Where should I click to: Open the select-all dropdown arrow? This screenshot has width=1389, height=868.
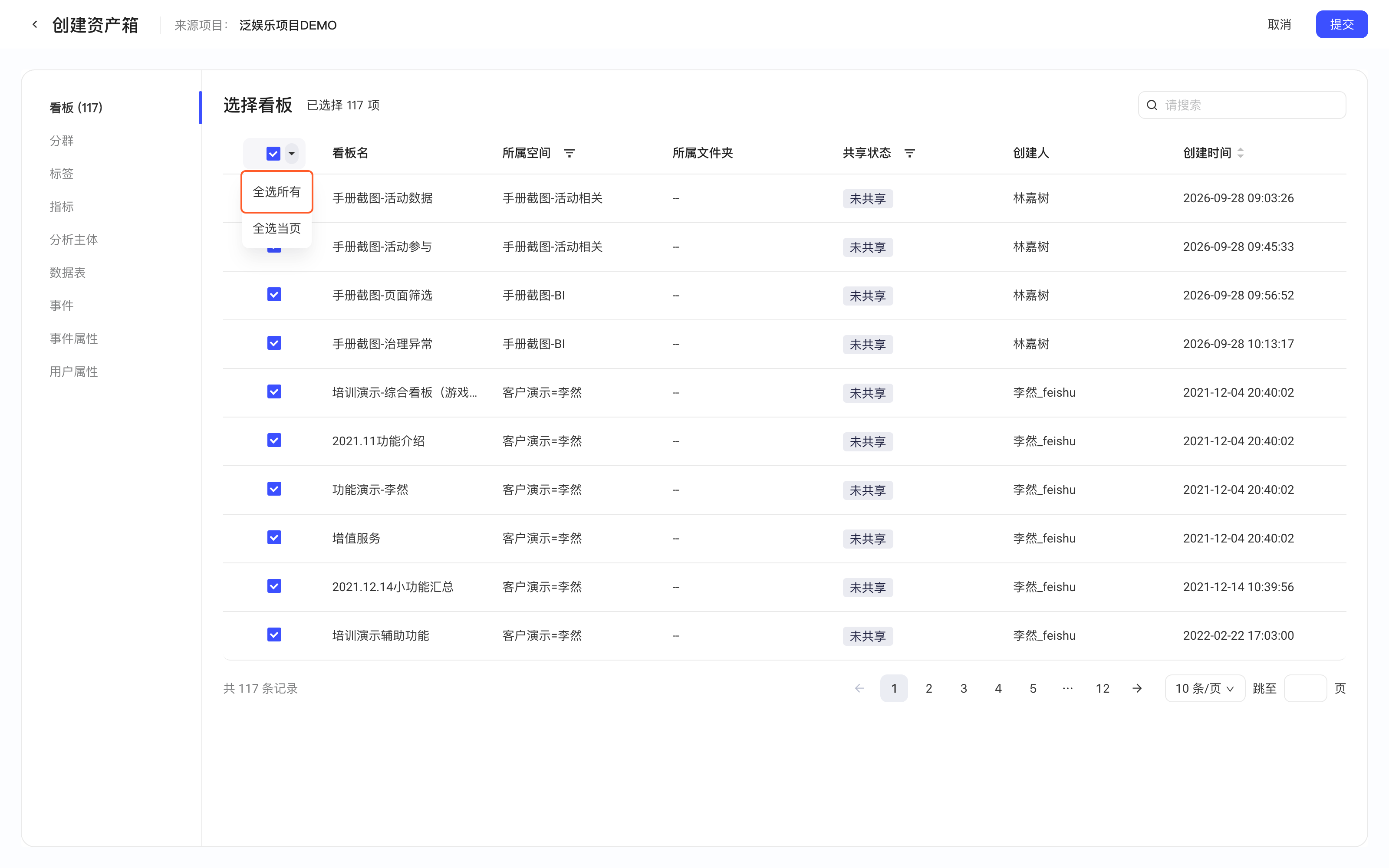pyautogui.click(x=292, y=153)
